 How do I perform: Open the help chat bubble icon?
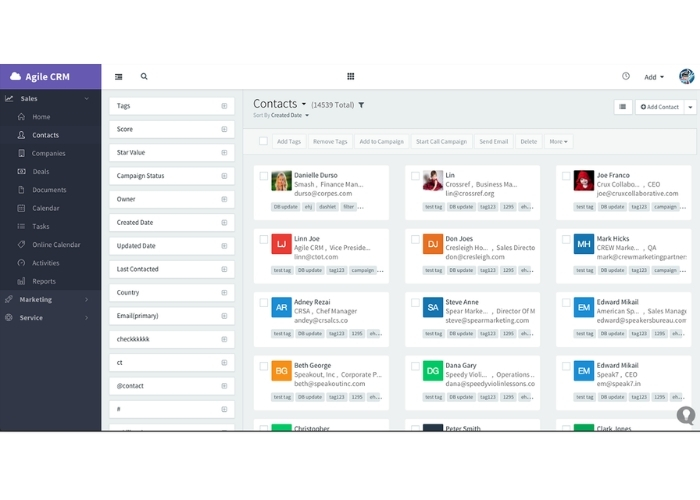tap(686, 415)
